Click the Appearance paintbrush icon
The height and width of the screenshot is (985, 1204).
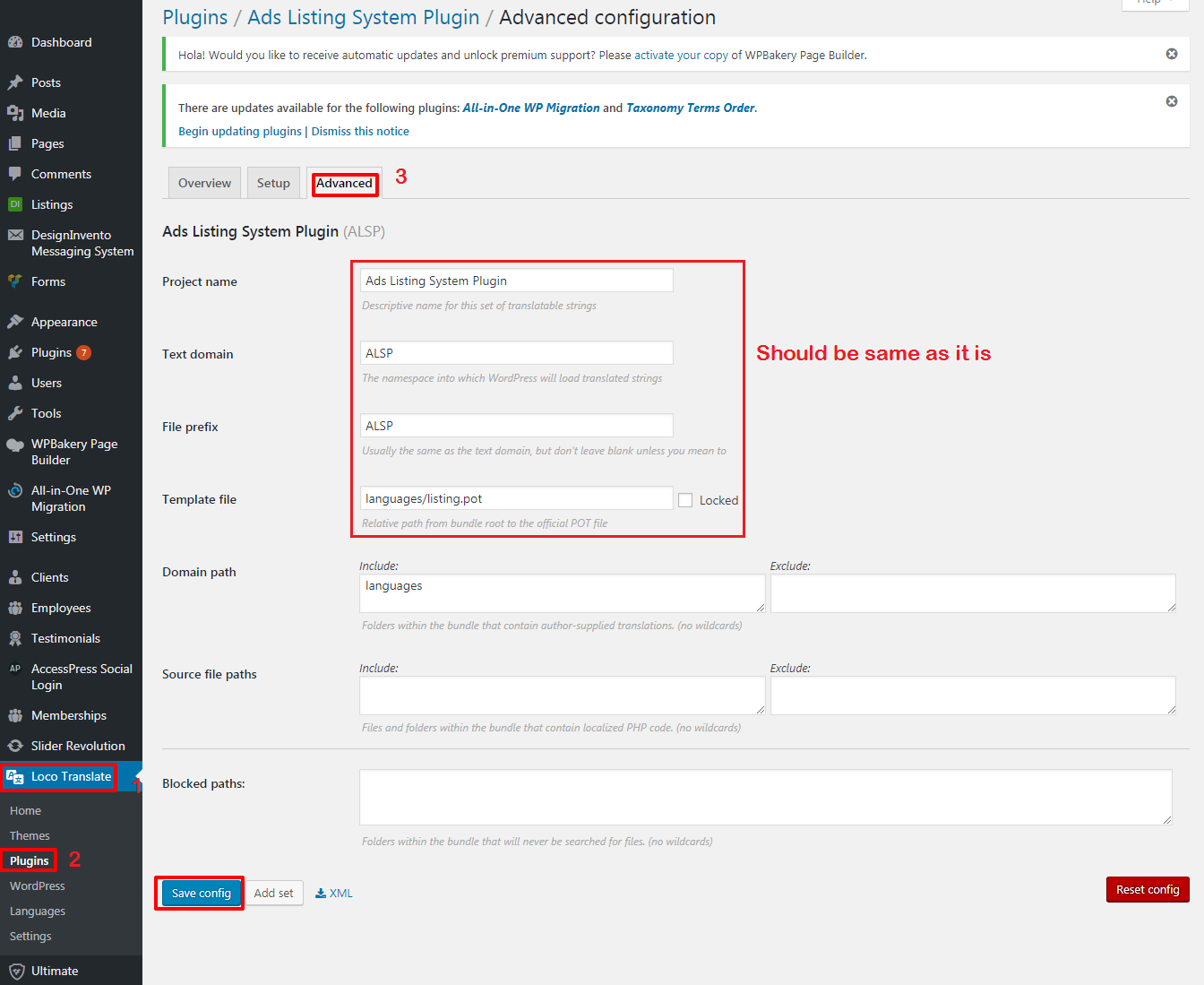tap(15, 322)
